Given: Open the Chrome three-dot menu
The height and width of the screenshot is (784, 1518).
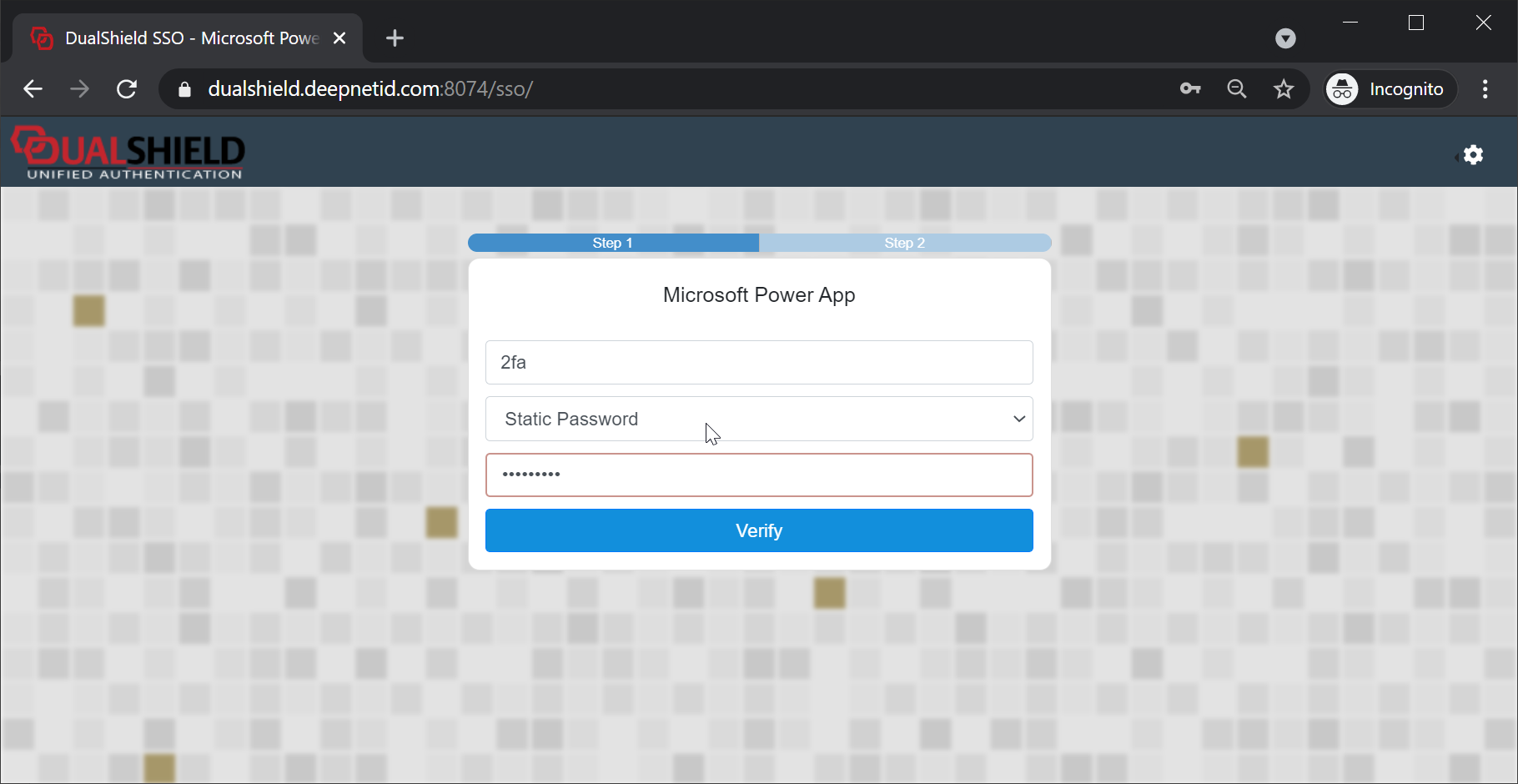Looking at the screenshot, I should point(1485,89).
